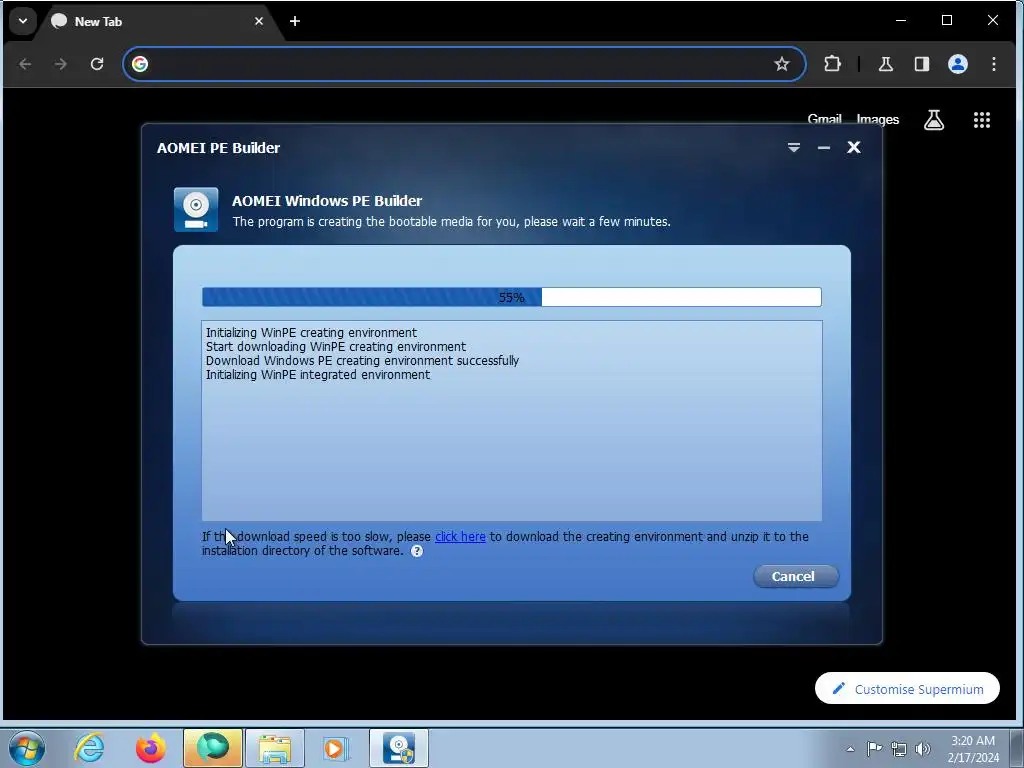The height and width of the screenshot is (768, 1024).
Task: Open the volume speaker tray icon
Action: [923, 749]
